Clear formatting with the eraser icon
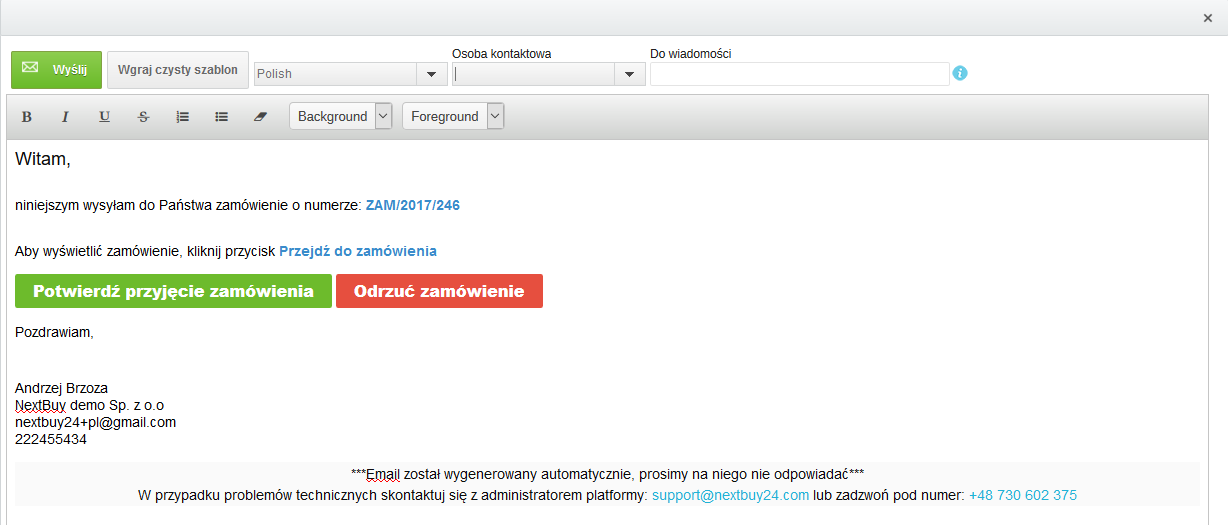This screenshot has height=525, width=1228. click(x=261, y=117)
